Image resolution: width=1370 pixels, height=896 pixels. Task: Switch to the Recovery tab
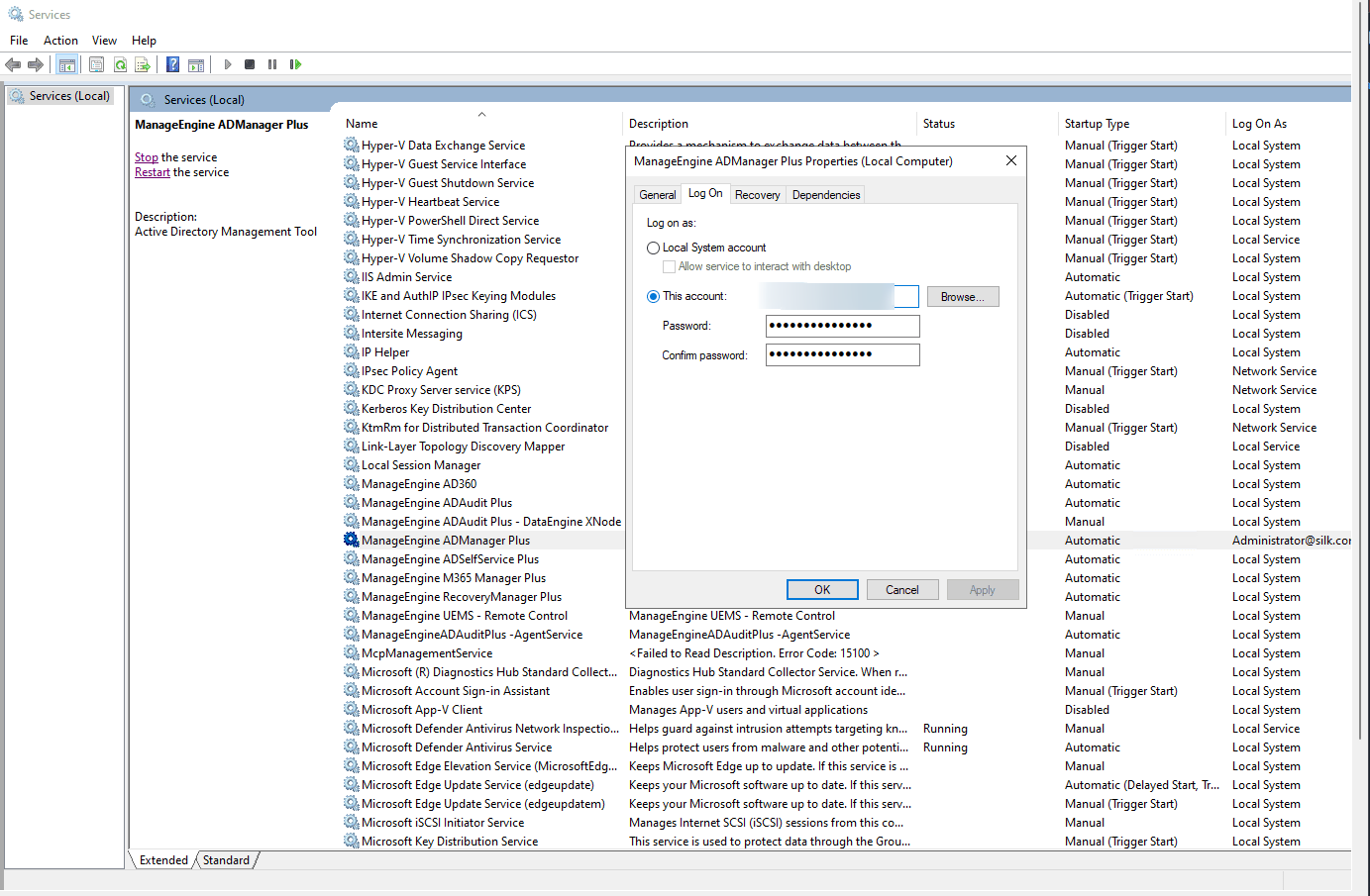coord(757,195)
